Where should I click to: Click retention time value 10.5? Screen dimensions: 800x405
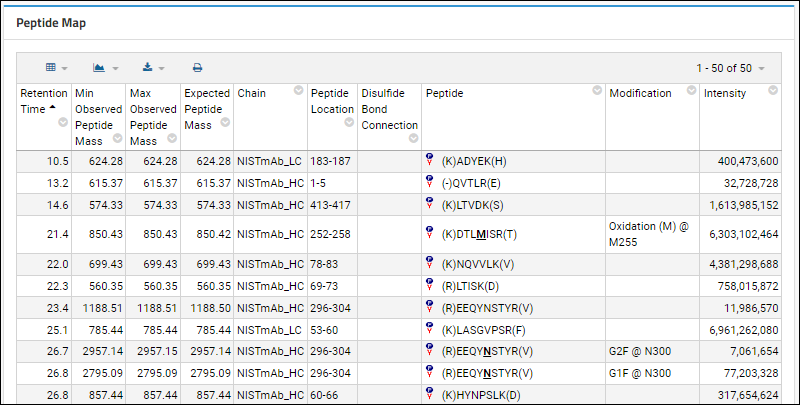coord(58,162)
